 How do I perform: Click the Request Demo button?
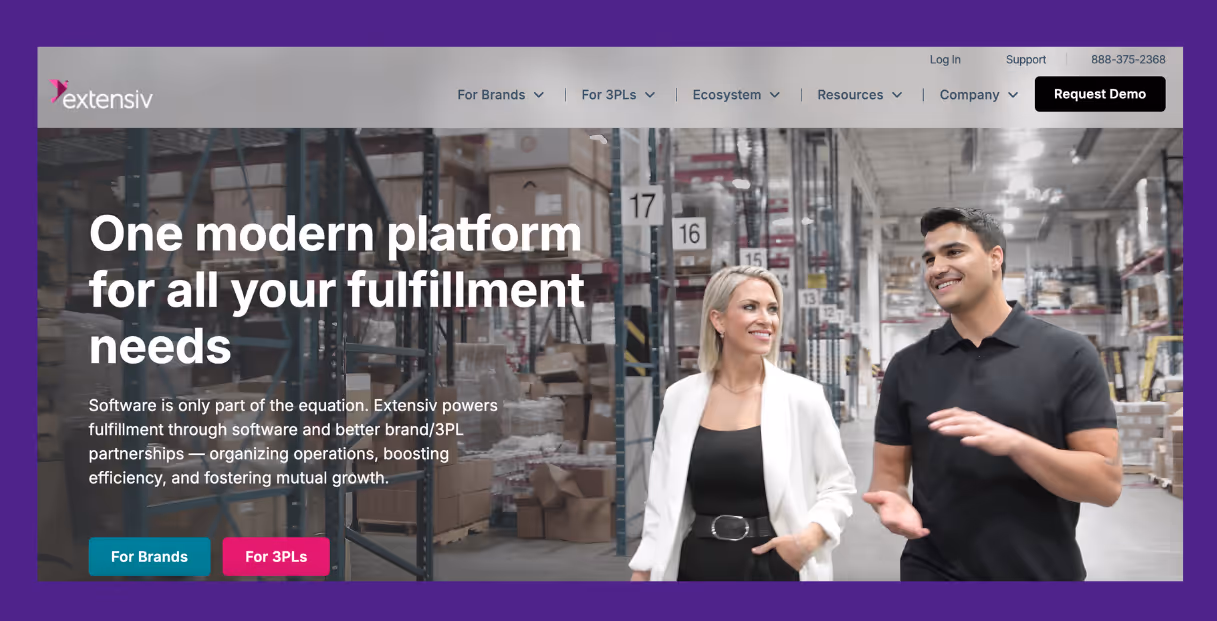coord(1100,94)
